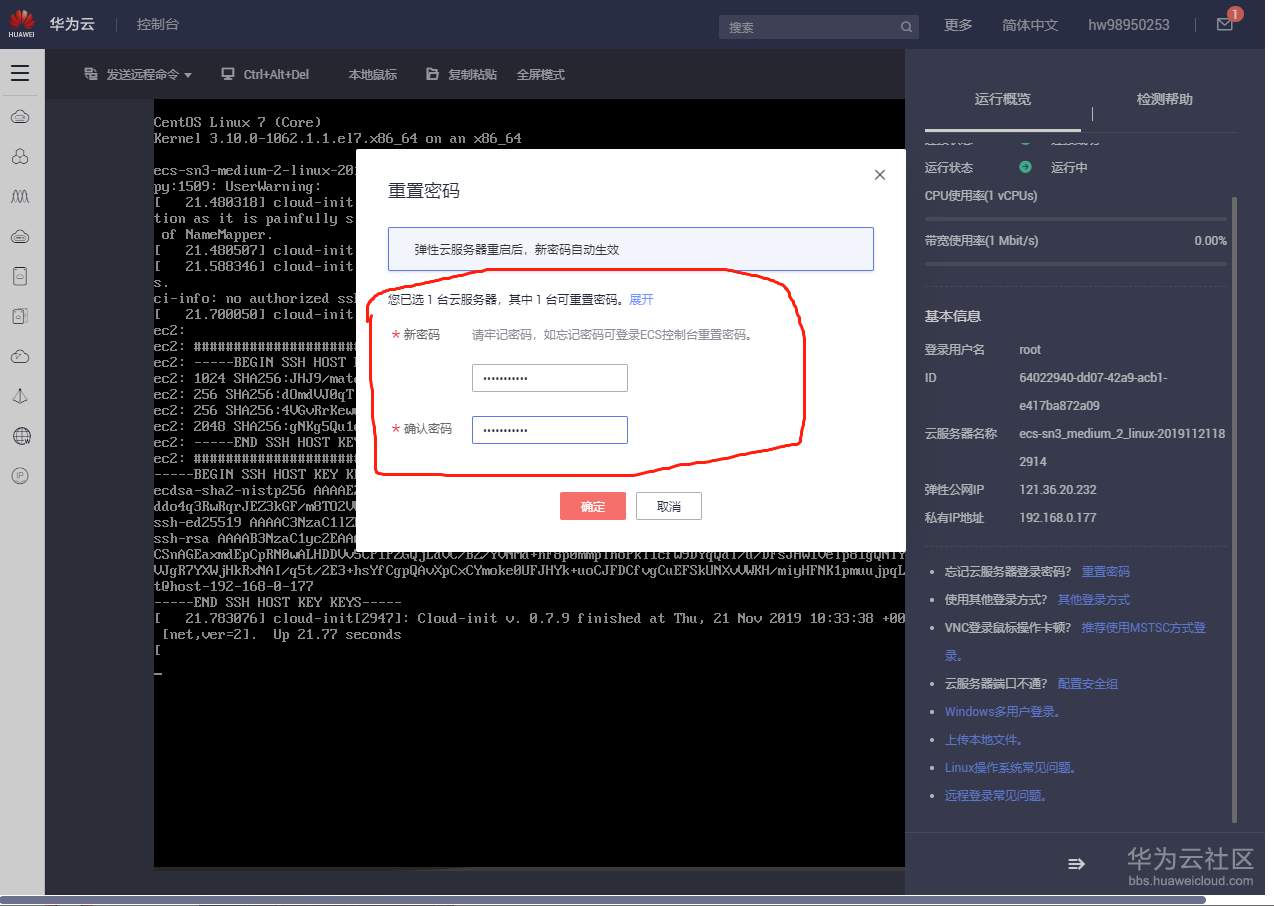
Task: Open the globe domain icon in the sidebar
Action: click(20, 436)
